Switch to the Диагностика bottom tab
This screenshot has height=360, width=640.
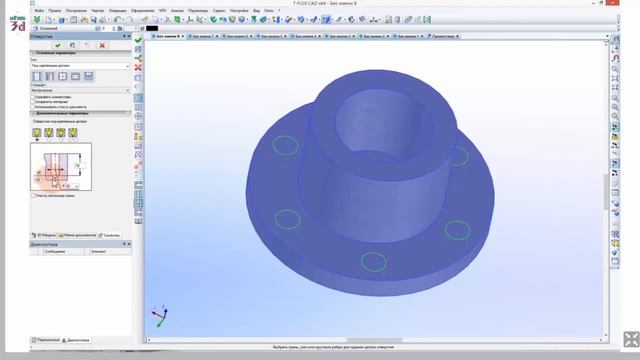(x=76, y=340)
